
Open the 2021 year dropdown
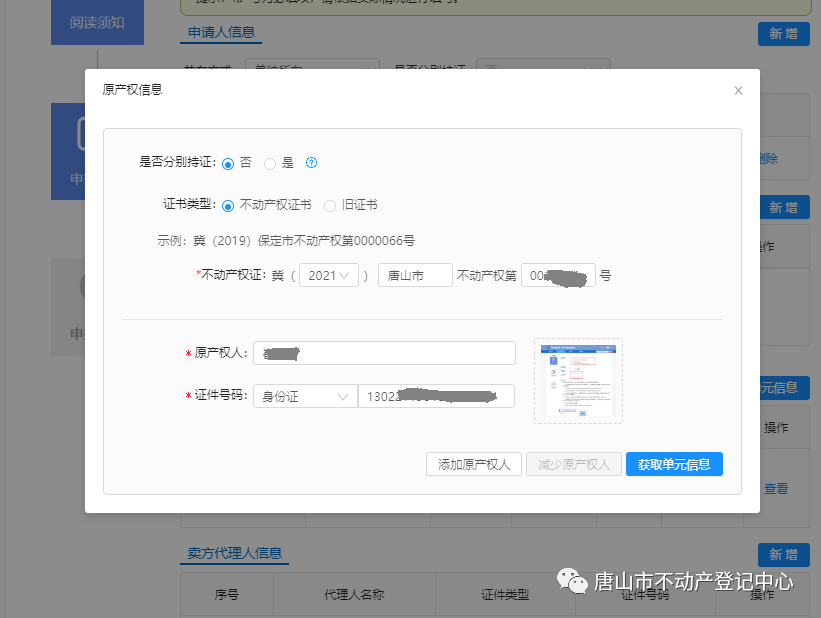pos(329,275)
